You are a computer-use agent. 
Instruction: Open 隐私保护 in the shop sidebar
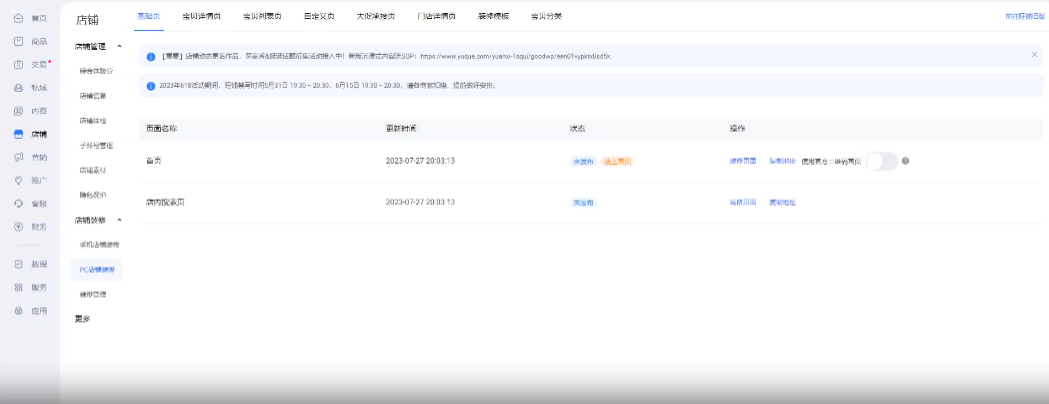(x=92, y=195)
